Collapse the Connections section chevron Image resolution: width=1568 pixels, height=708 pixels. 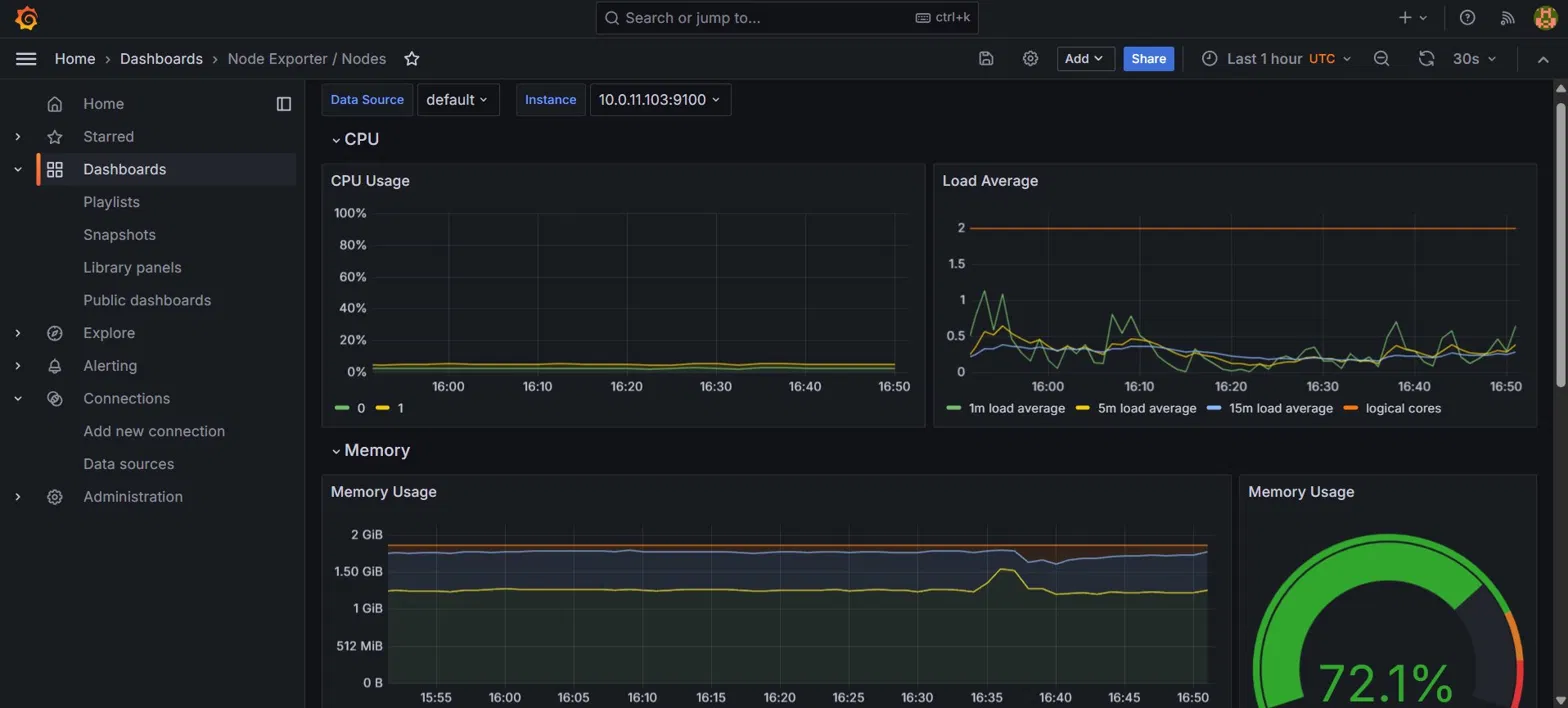18,399
